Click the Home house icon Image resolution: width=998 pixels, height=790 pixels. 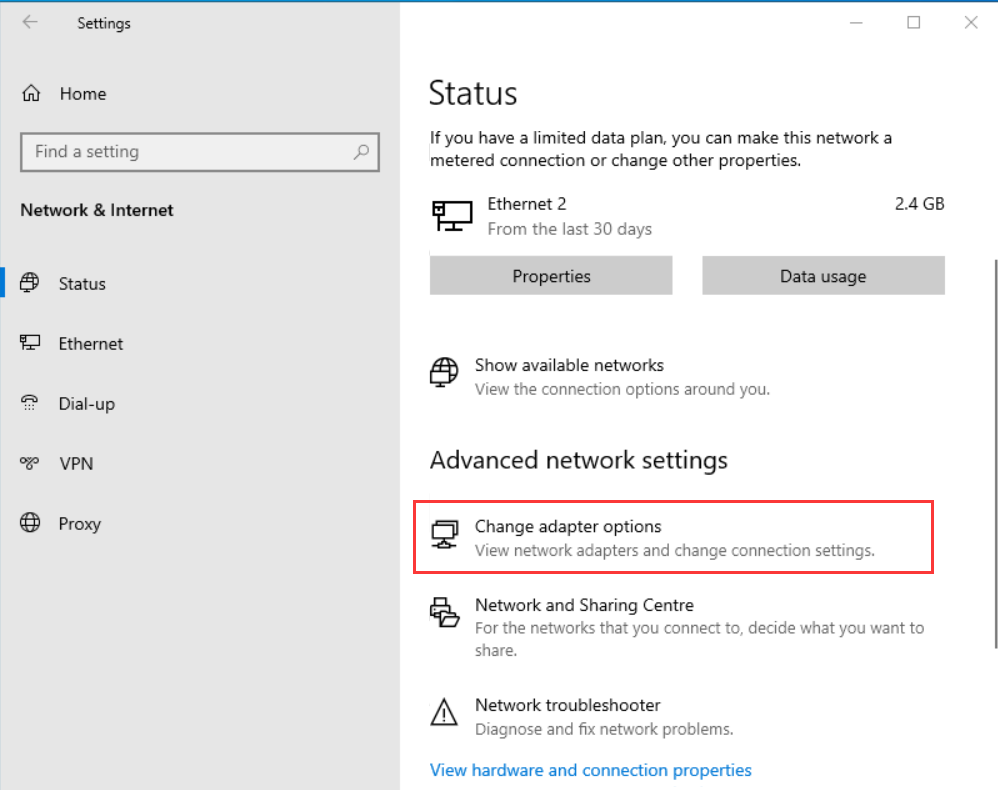tap(31, 94)
